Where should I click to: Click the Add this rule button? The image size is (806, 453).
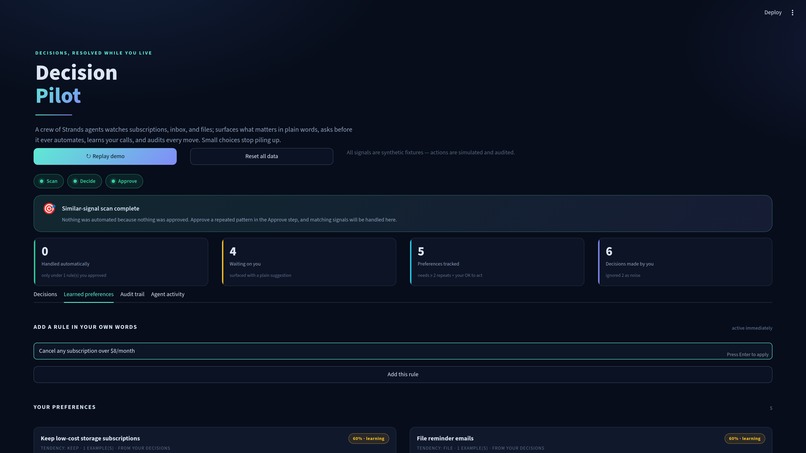click(x=402, y=374)
